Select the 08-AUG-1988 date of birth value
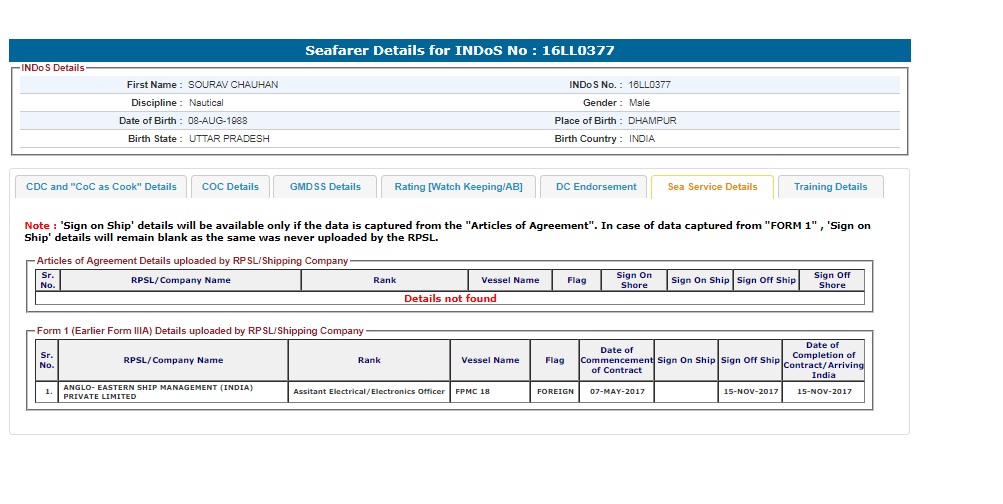 [218, 121]
